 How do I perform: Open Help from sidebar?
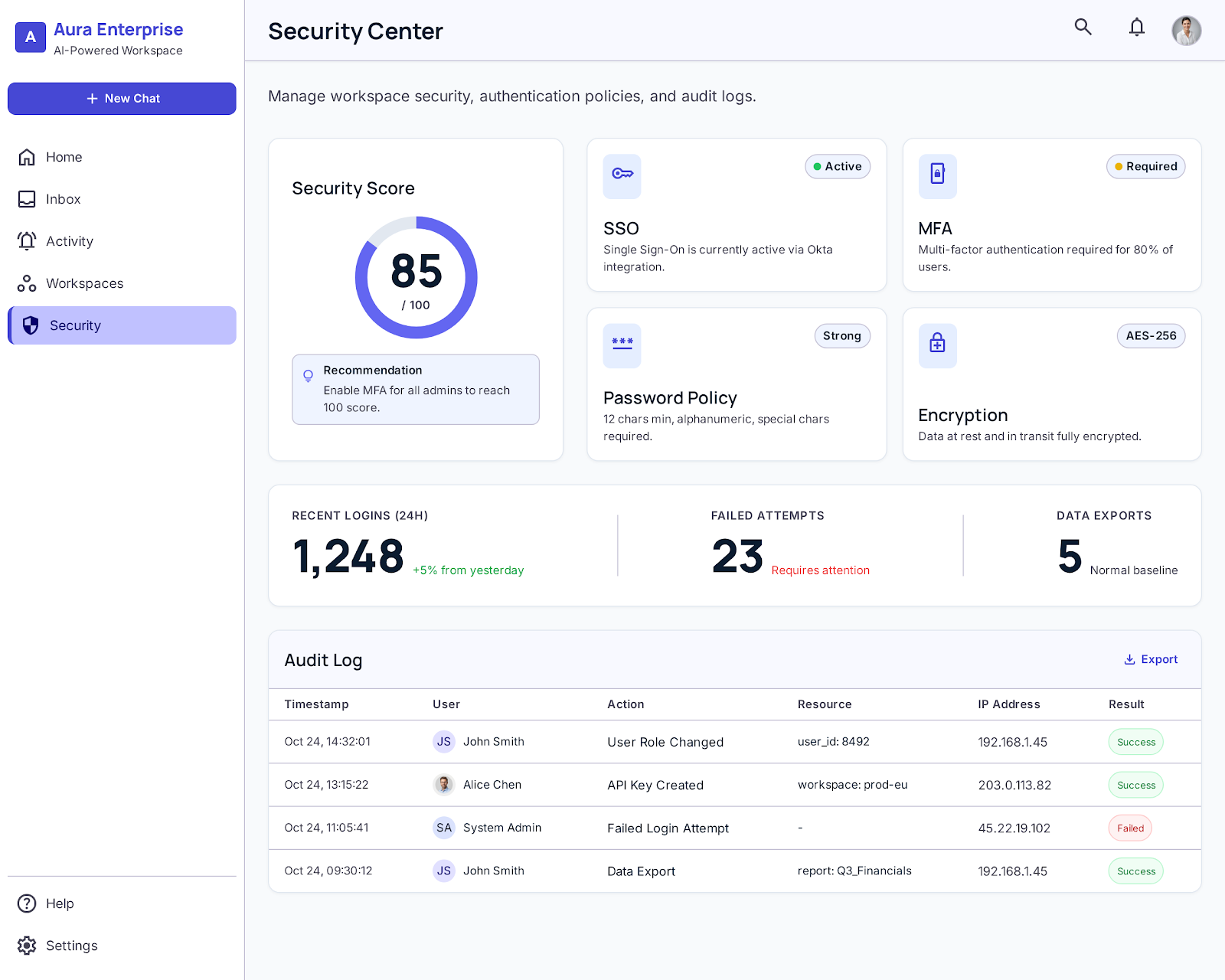(x=122, y=903)
